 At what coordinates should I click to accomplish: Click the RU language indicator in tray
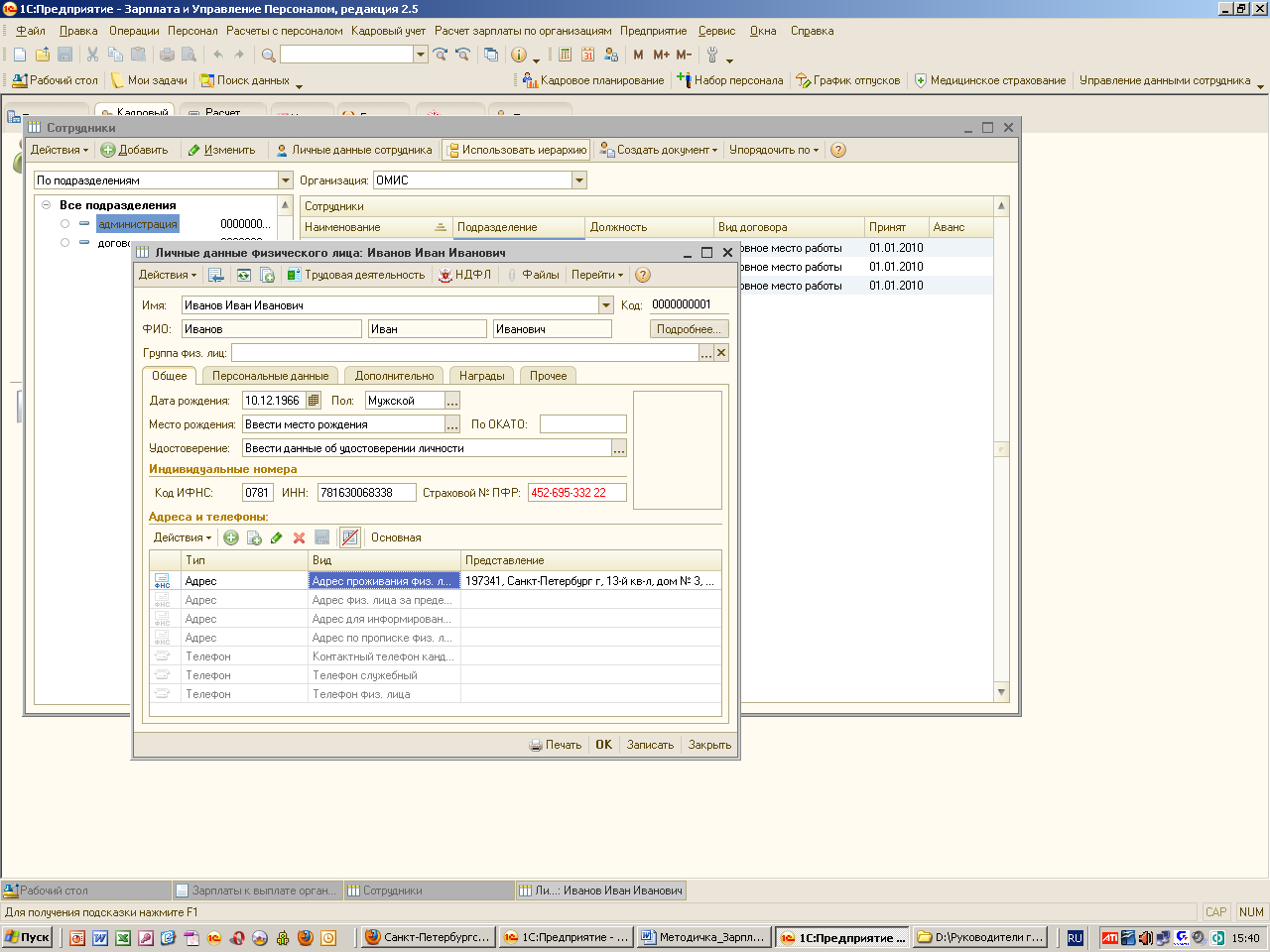tap(1075, 937)
